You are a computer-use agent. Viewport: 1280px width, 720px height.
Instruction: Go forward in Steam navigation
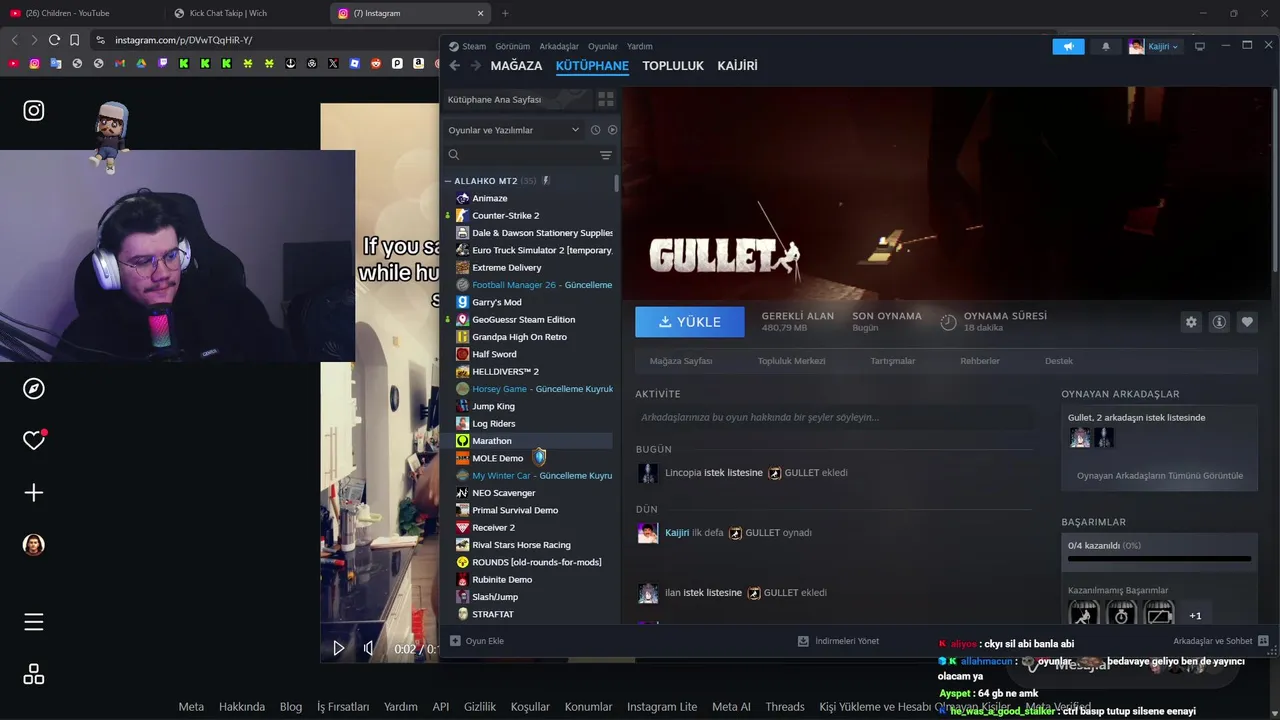(x=476, y=66)
